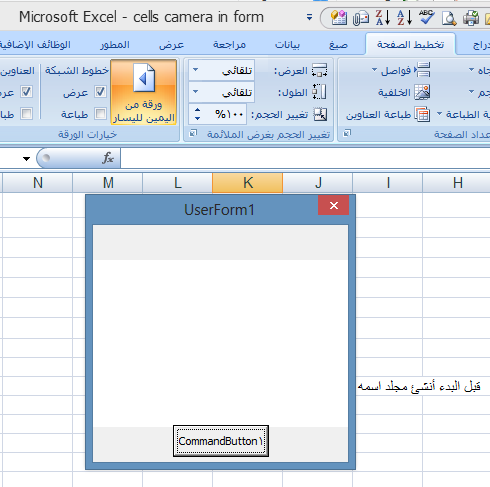
Task: Open the الخلفية background picture tool
Action: (x=404, y=92)
